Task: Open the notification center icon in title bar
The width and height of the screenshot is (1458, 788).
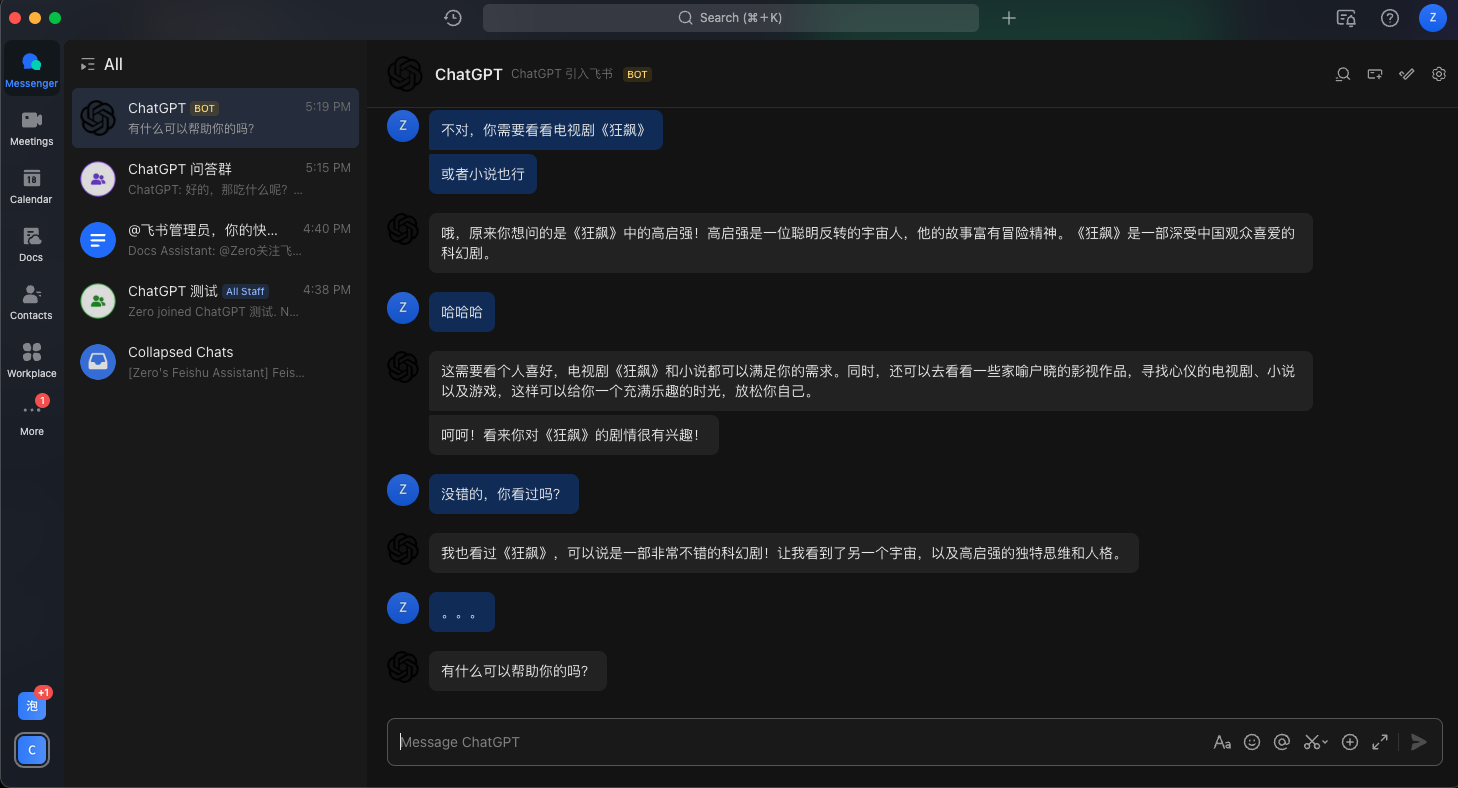Action: (1346, 18)
